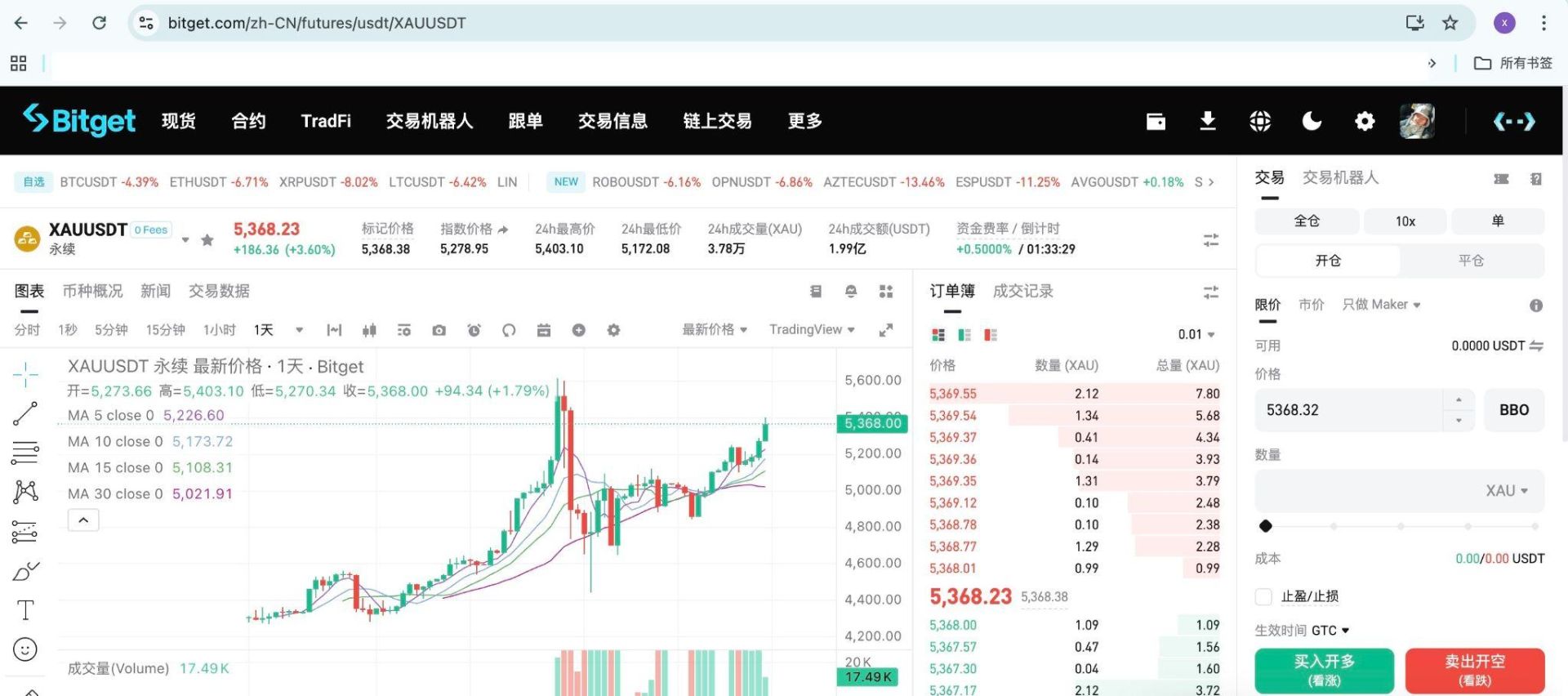
Task: Open the TradFi menu
Action: 326,121
